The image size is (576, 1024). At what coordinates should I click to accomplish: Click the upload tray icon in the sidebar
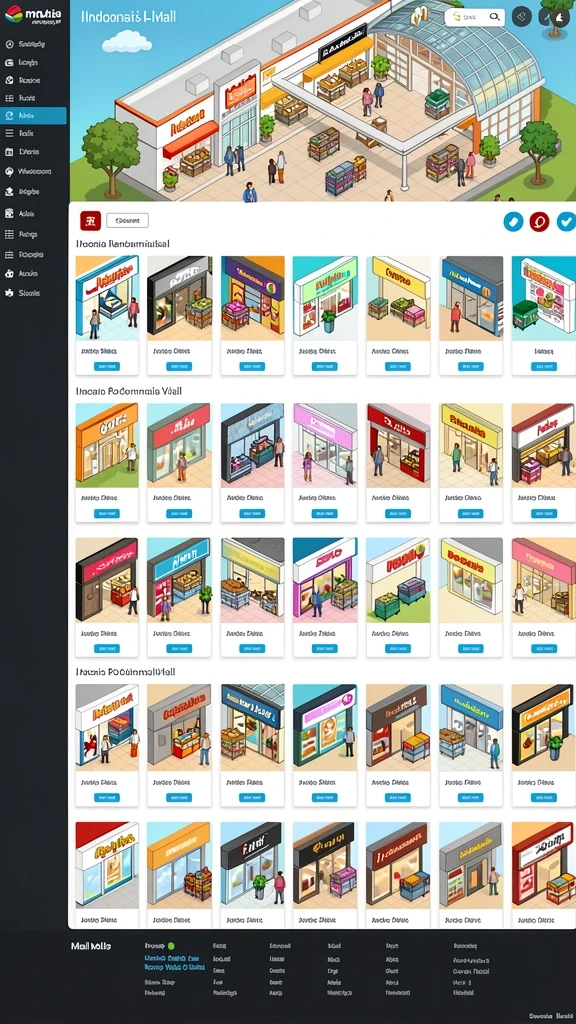9,192
